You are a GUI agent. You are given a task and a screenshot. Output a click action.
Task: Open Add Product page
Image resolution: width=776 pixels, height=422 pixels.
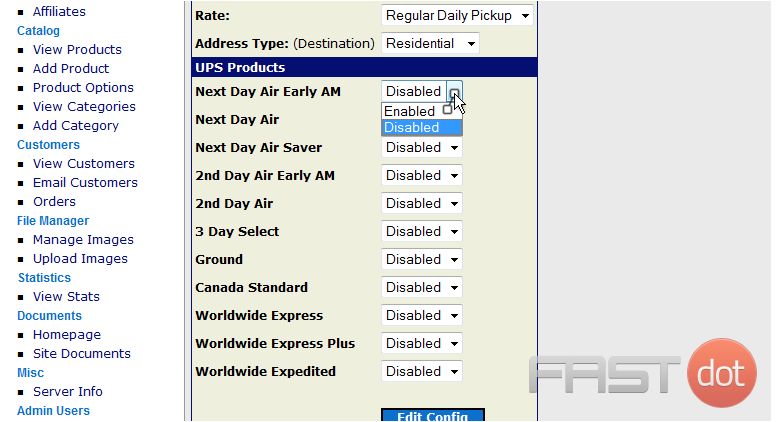click(x=71, y=68)
